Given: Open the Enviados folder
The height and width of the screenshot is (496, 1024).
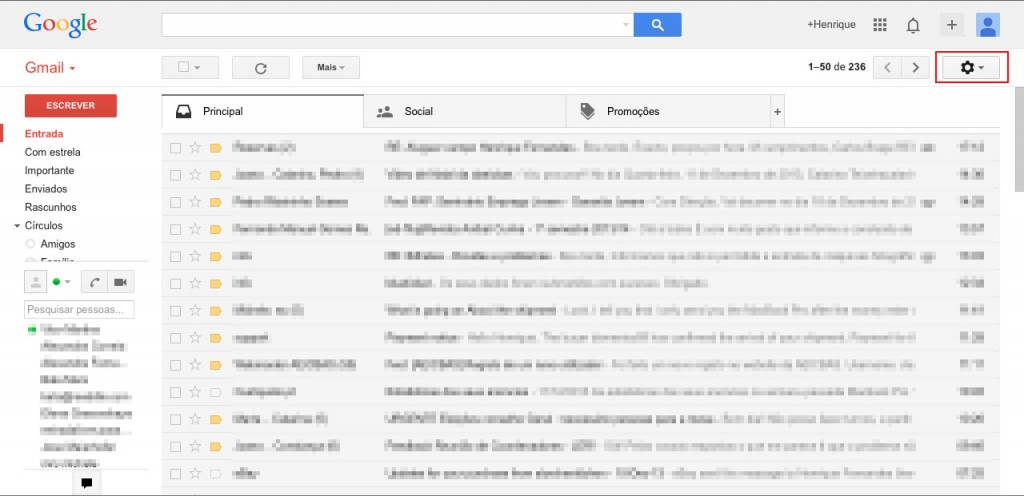Looking at the screenshot, I should 46,189.
